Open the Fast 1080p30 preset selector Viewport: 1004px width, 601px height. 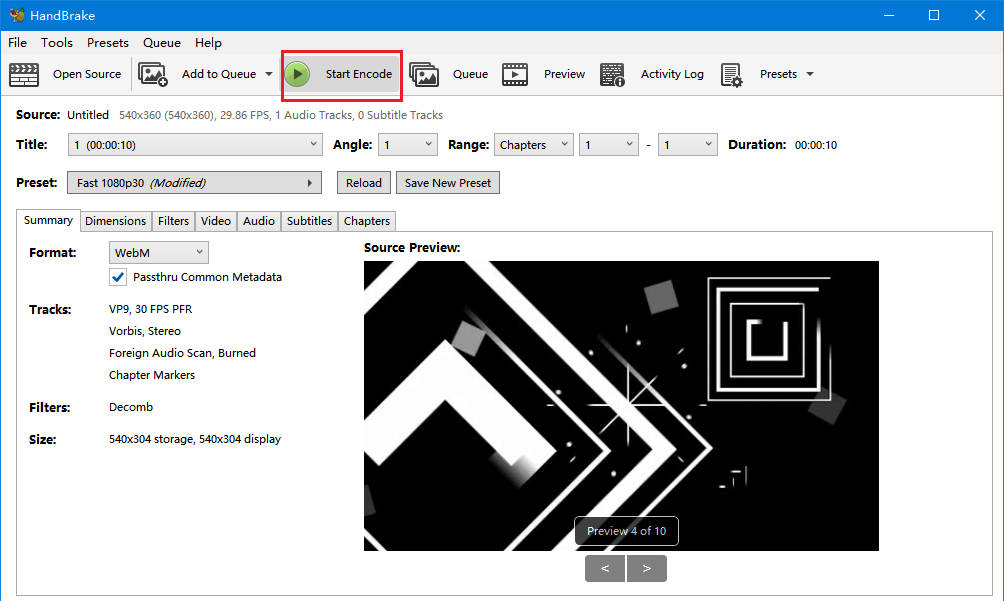click(x=194, y=183)
